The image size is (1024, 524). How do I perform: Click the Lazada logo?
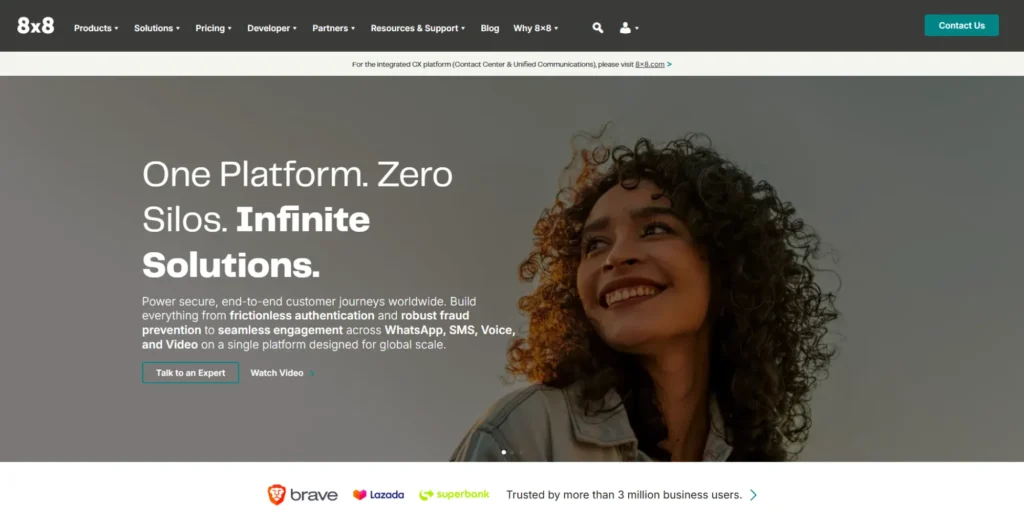(x=378, y=495)
